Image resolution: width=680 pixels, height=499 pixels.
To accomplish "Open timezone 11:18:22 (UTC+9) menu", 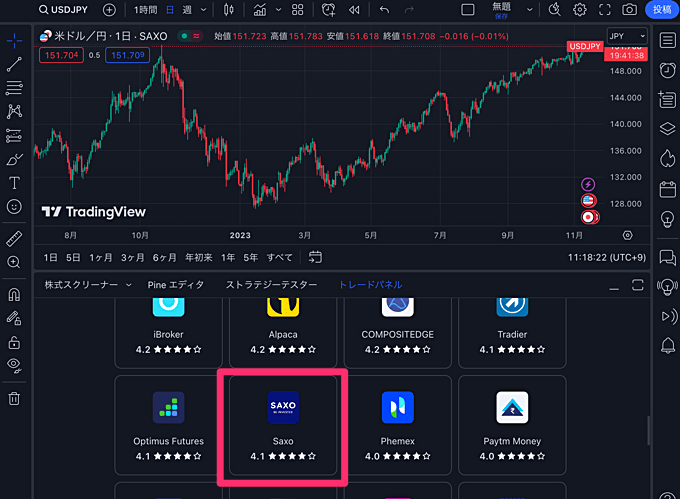I will point(607,258).
